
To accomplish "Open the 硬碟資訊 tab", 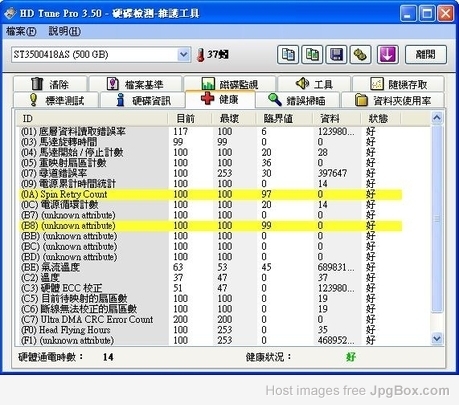I will click(143, 100).
